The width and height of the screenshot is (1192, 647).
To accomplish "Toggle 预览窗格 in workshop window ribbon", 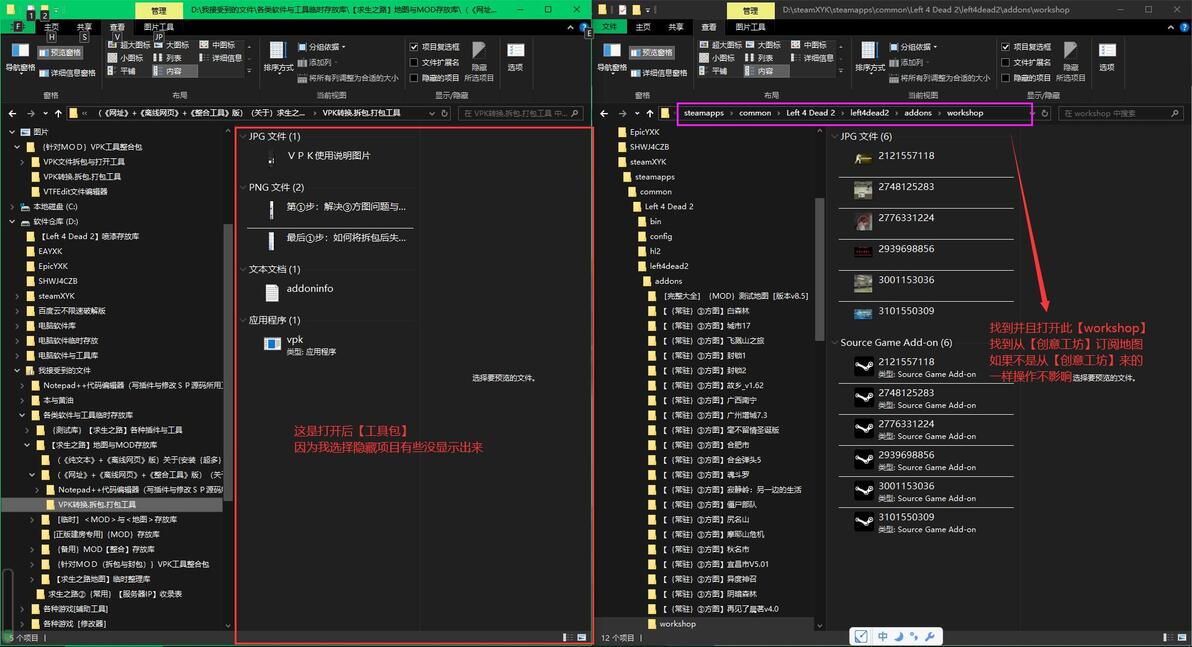I will click(651, 52).
